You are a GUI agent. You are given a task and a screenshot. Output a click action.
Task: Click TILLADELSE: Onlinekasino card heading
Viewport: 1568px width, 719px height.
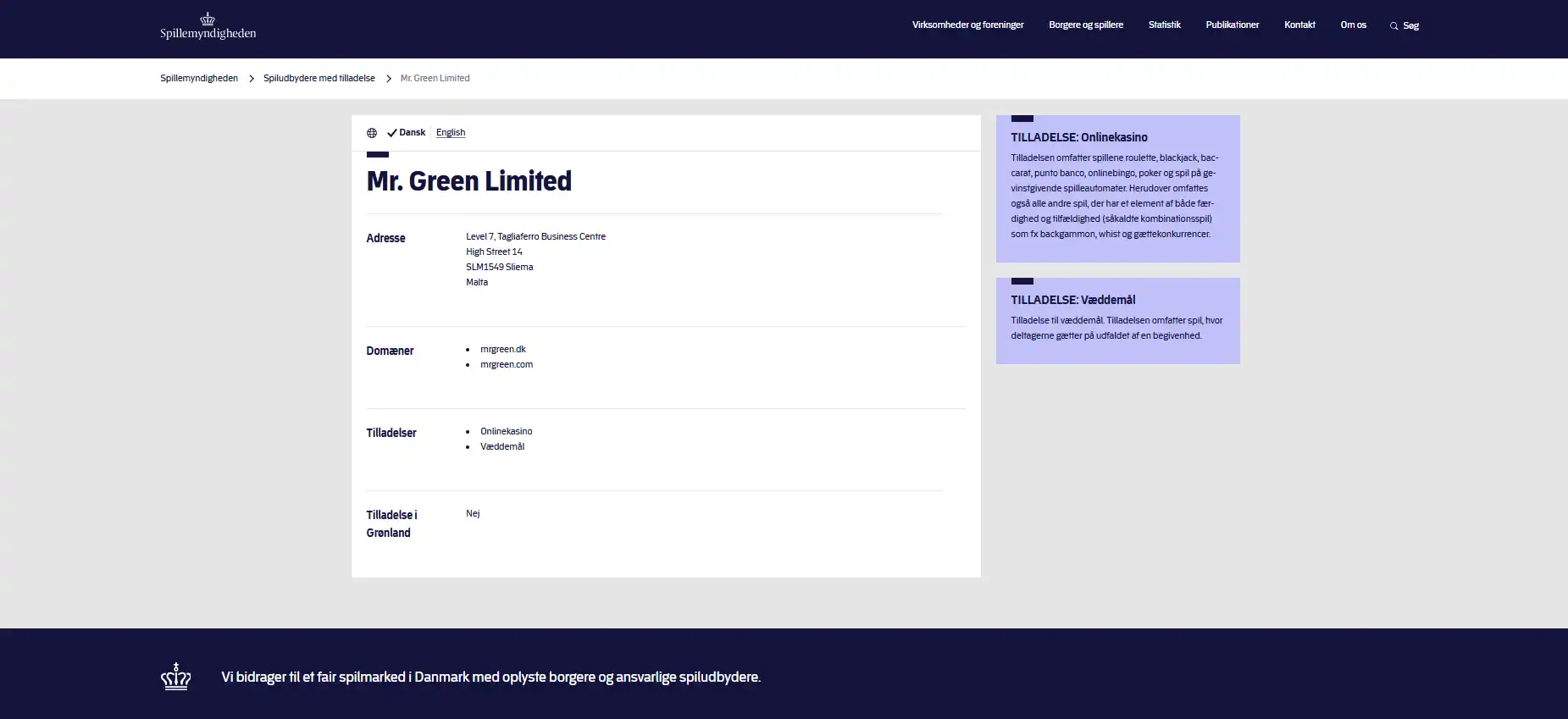1079,137
